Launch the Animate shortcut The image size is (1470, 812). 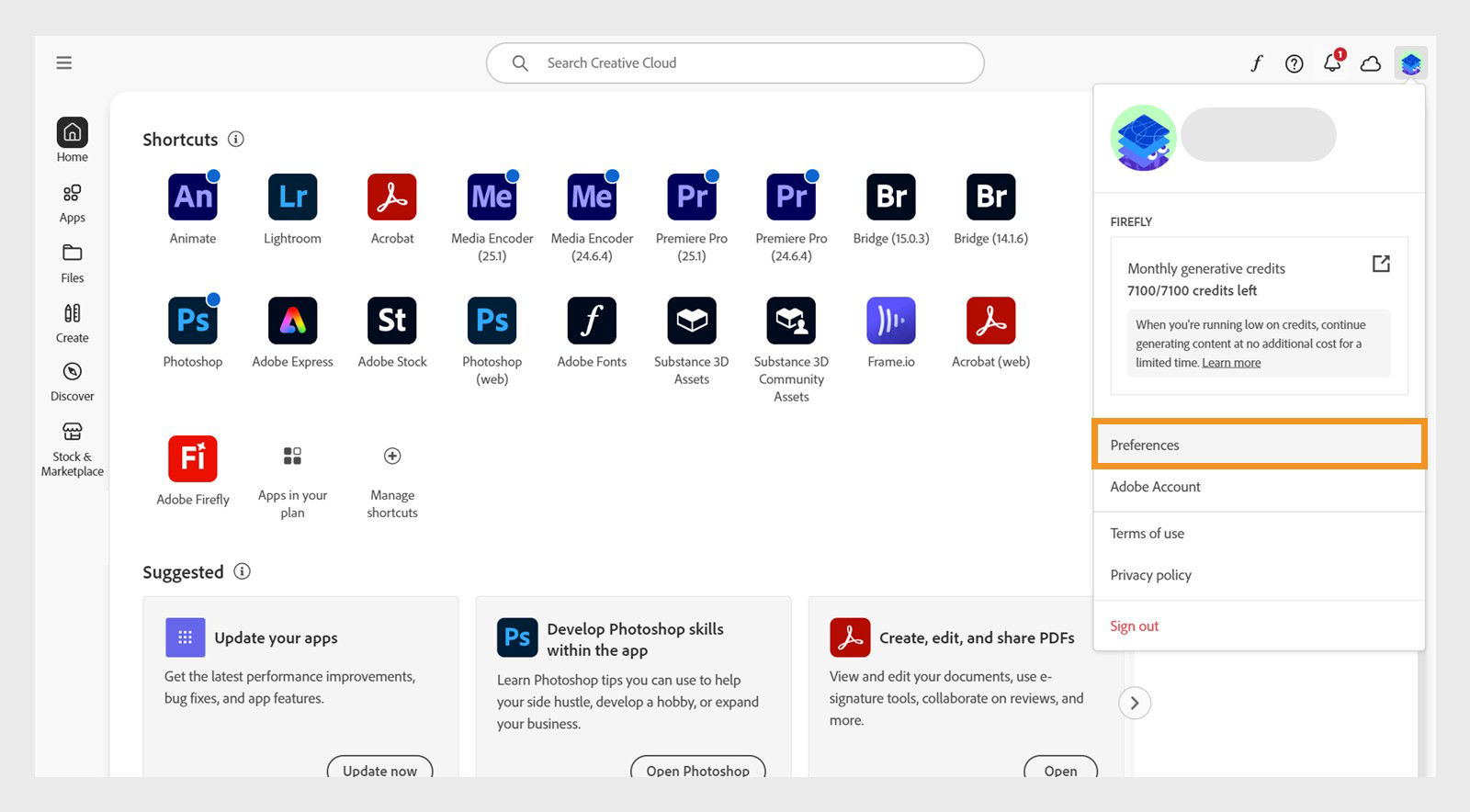(193, 197)
